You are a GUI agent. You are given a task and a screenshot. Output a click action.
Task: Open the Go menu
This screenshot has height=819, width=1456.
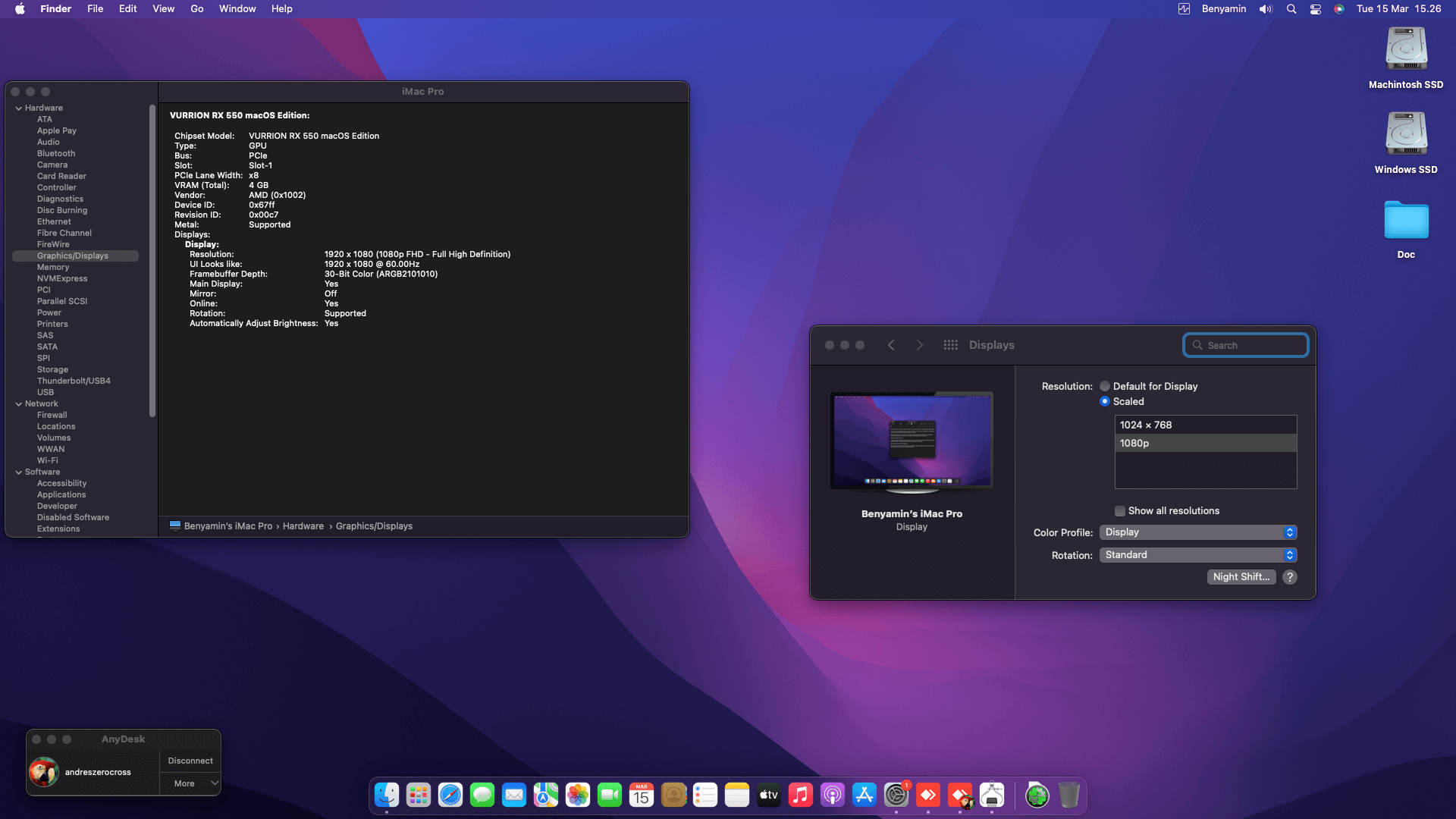click(x=197, y=9)
